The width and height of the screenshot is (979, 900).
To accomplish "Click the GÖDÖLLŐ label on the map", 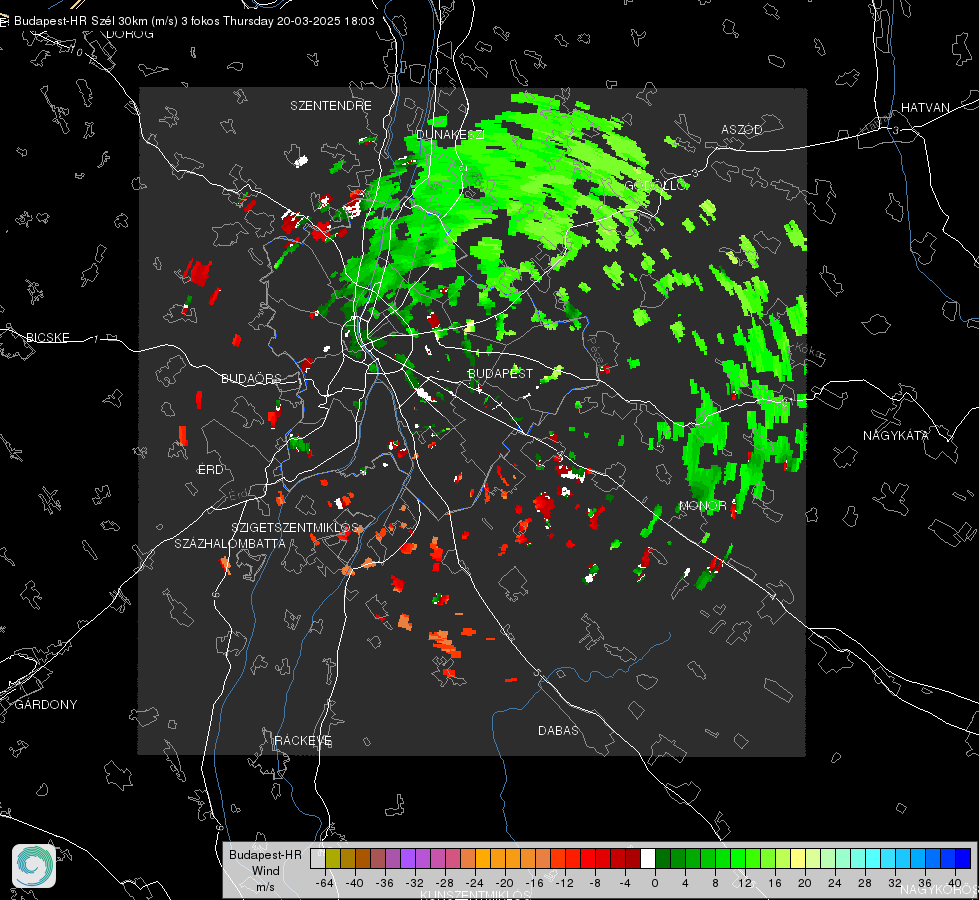I will 656,185.
